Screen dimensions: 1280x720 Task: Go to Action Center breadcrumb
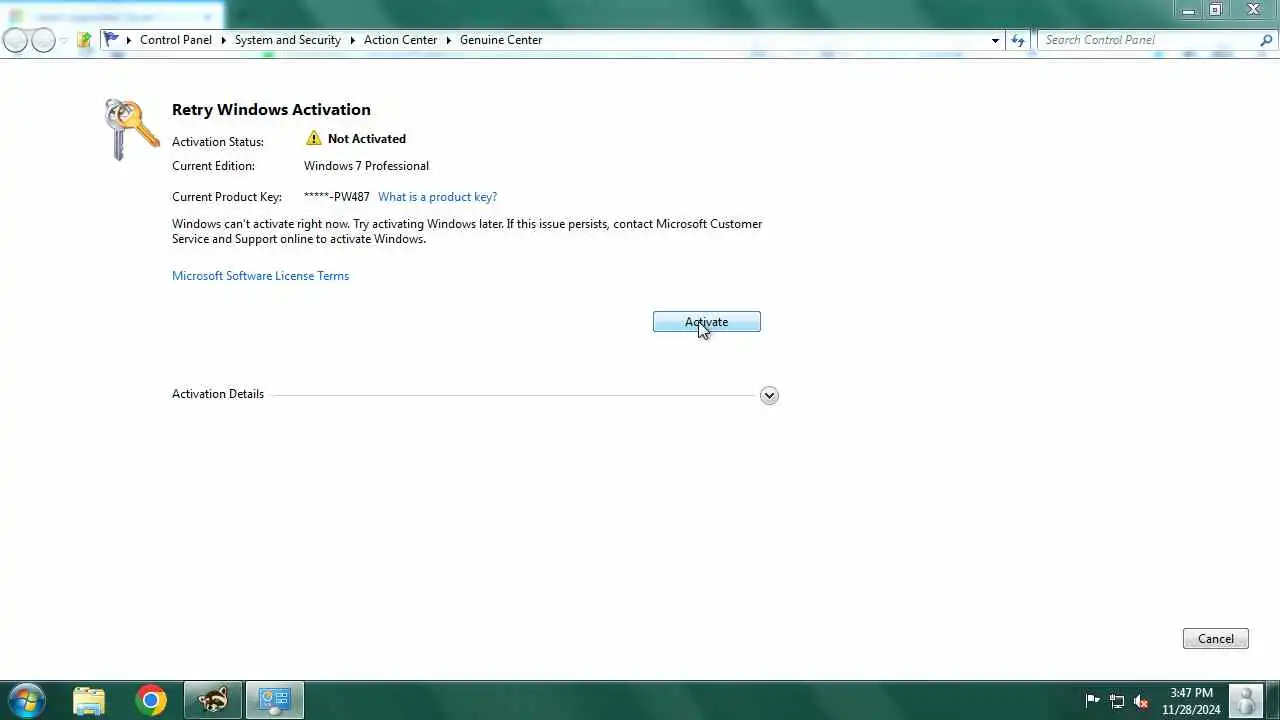pyautogui.click(x=400, y=40)
